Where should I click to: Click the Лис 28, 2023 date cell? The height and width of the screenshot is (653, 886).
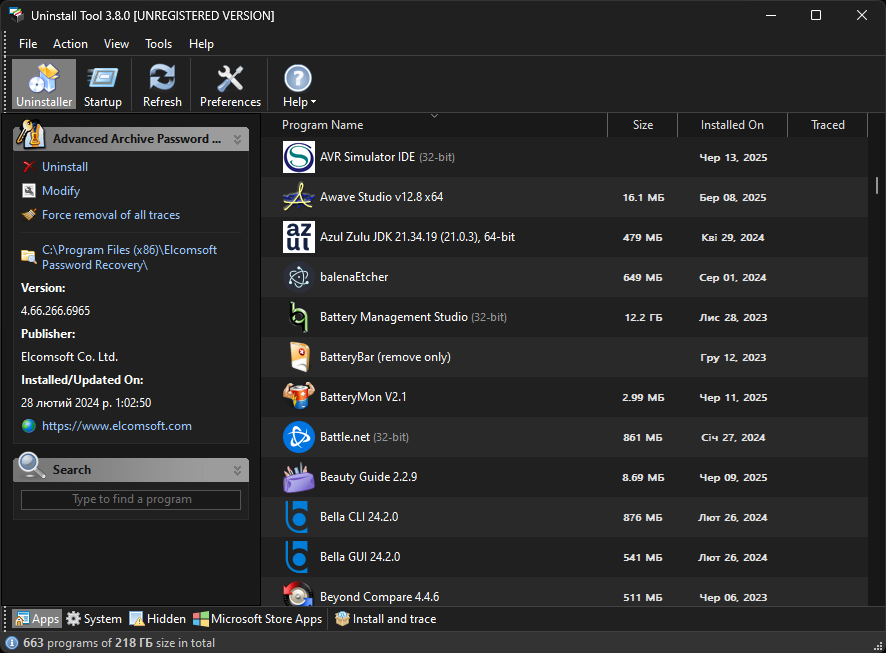pos(733,317)
